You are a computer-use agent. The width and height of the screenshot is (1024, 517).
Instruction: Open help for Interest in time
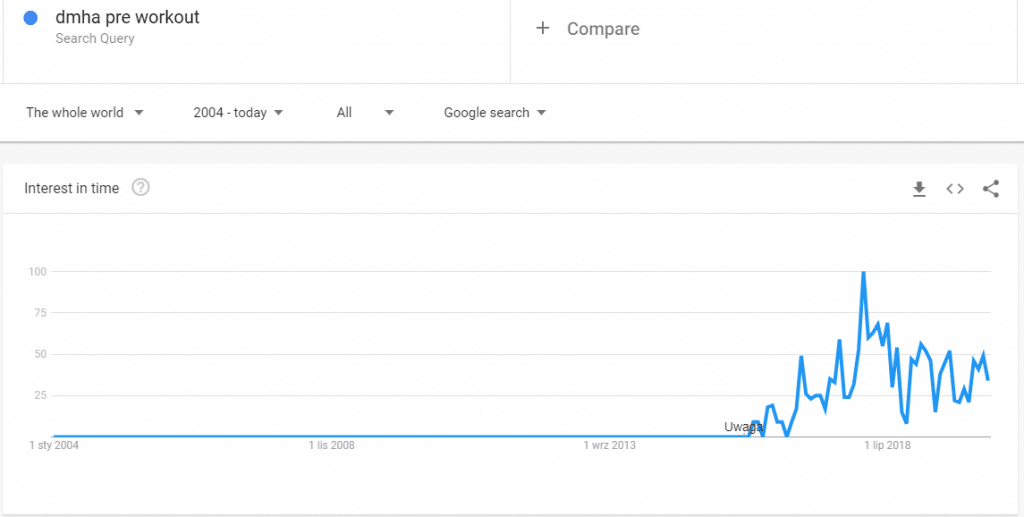pyautogui.click(x=141, y=188)
